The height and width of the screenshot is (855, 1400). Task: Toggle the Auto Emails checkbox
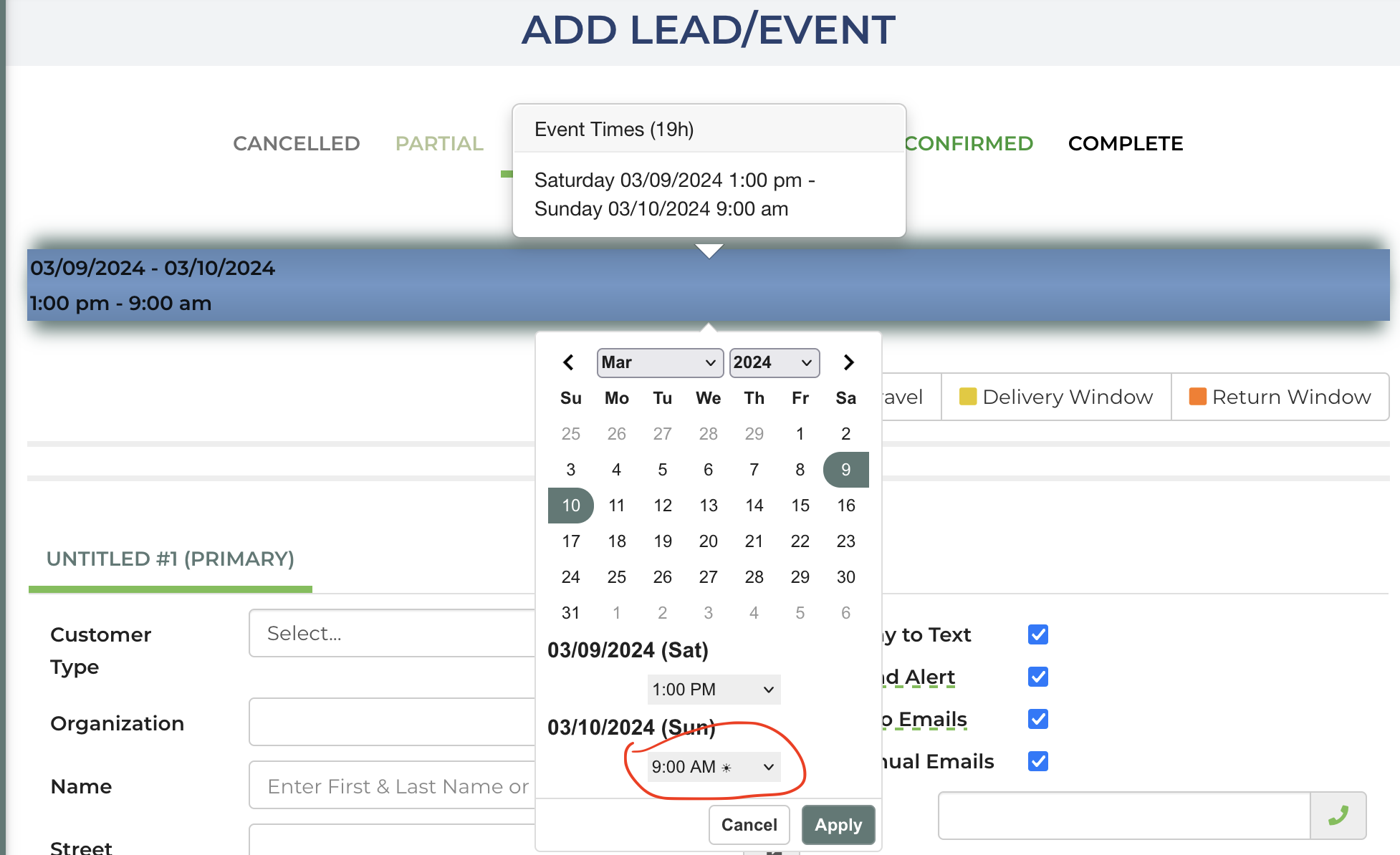tap(1037, 719)
